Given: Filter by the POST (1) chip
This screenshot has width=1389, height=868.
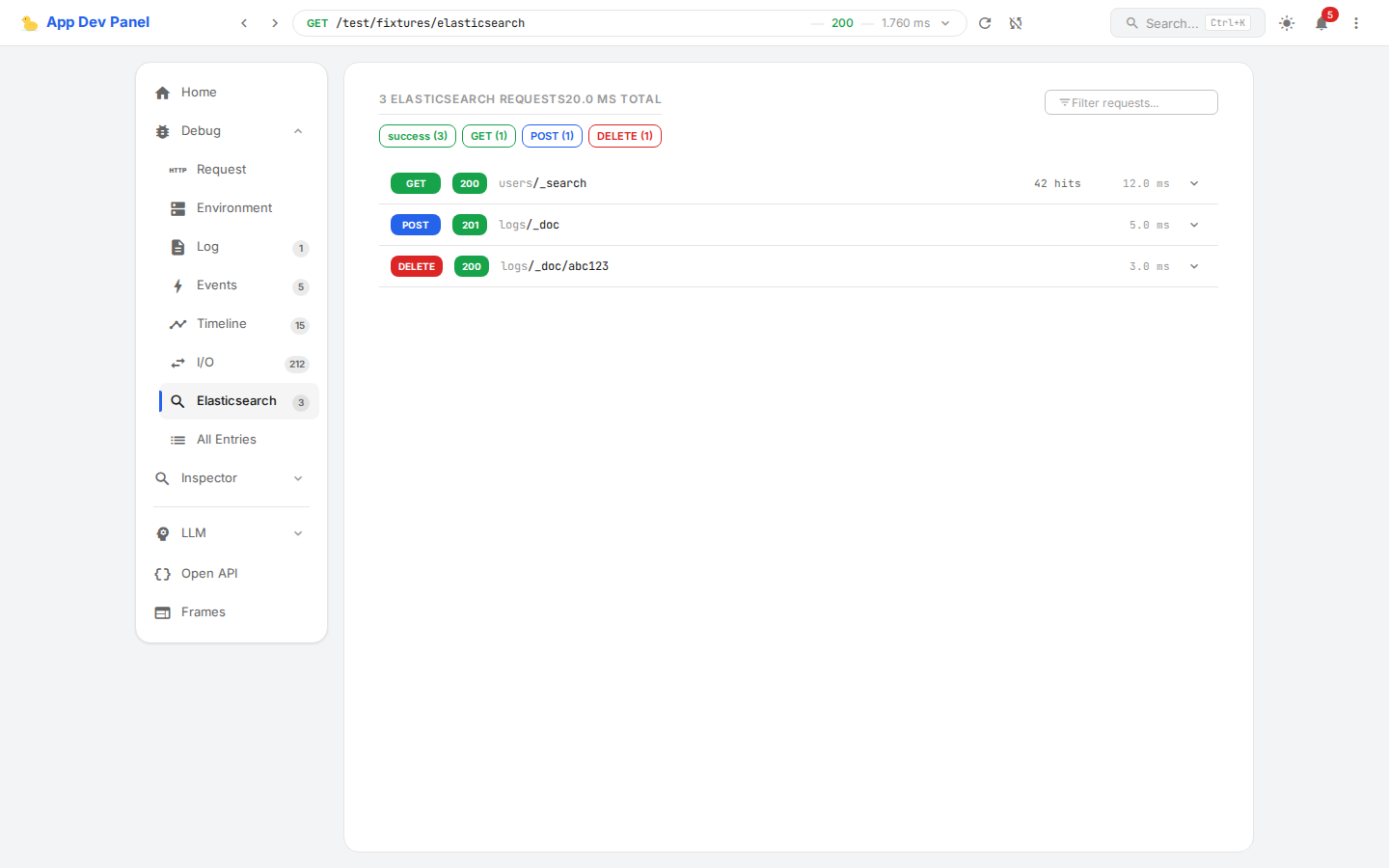Looking at the screenshot, I should click(552, 136).
